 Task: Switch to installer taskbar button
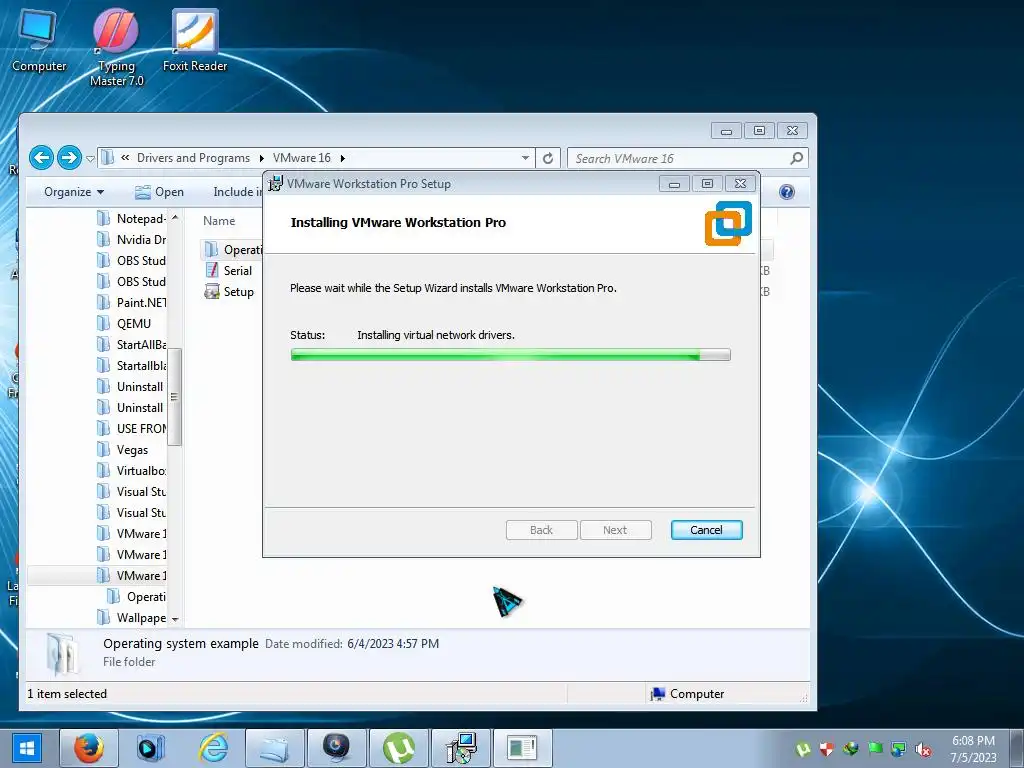tap(461, 748)
